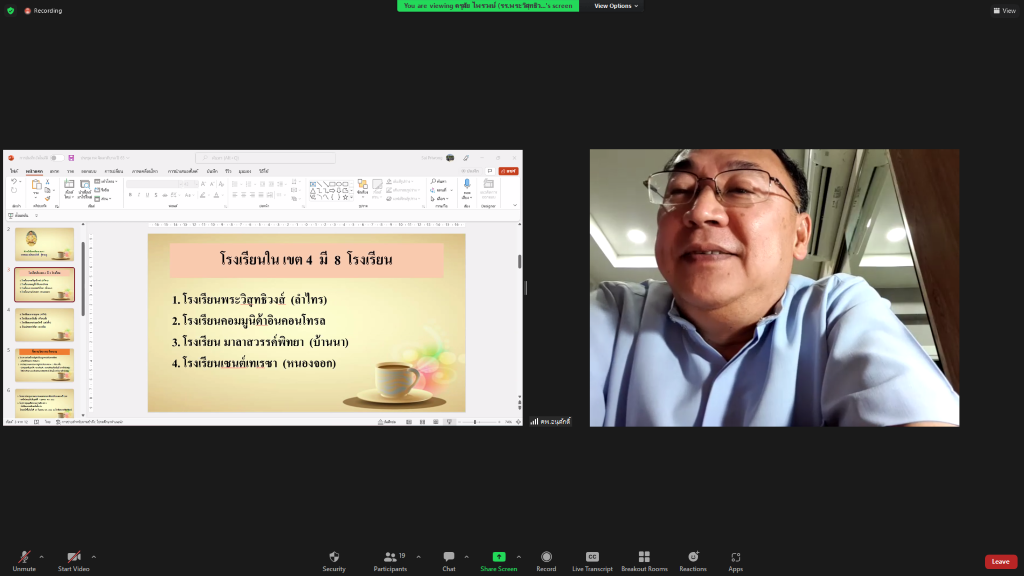Viewport: 1024px width, 576px height.
Task: Click the PowerPoint save icon
Action: [x=71, y=158]
